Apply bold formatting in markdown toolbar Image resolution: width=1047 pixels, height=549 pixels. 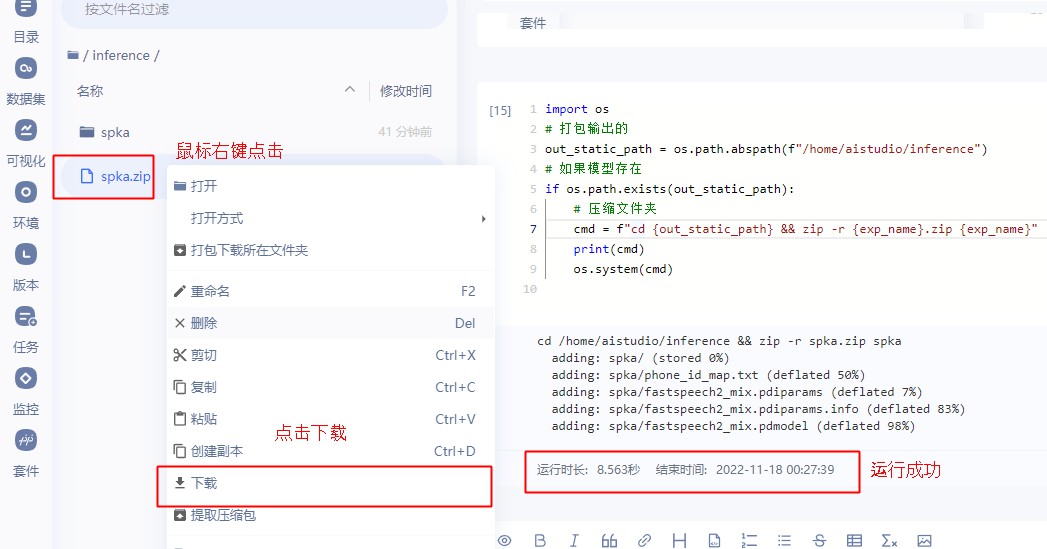pos(540,540)
